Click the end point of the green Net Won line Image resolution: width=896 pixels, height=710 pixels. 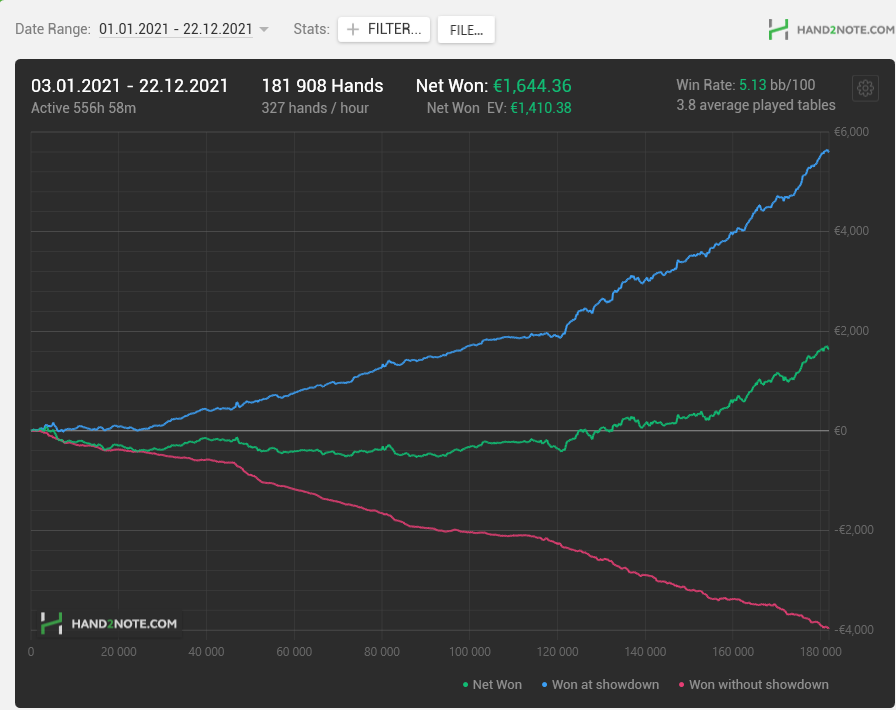coord(828,349)
